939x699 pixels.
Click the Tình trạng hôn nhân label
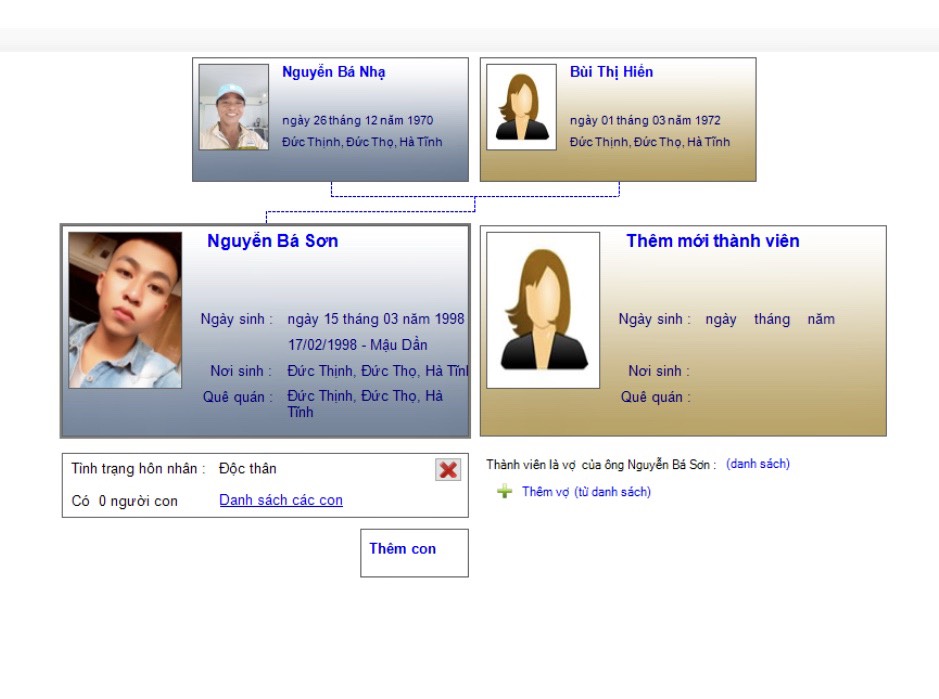click(138, 468)
